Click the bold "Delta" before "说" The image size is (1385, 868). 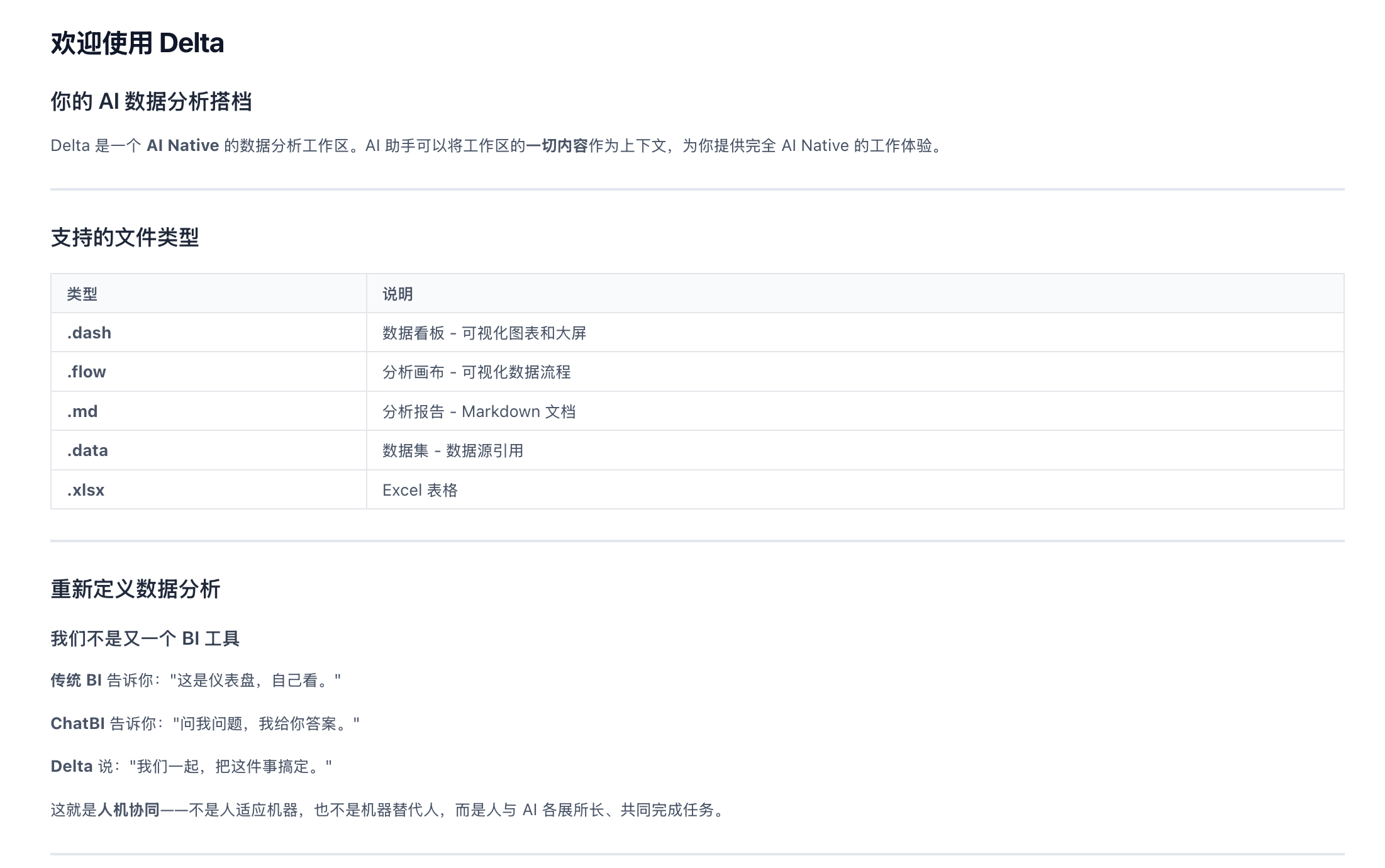click(x=72, y=767)
